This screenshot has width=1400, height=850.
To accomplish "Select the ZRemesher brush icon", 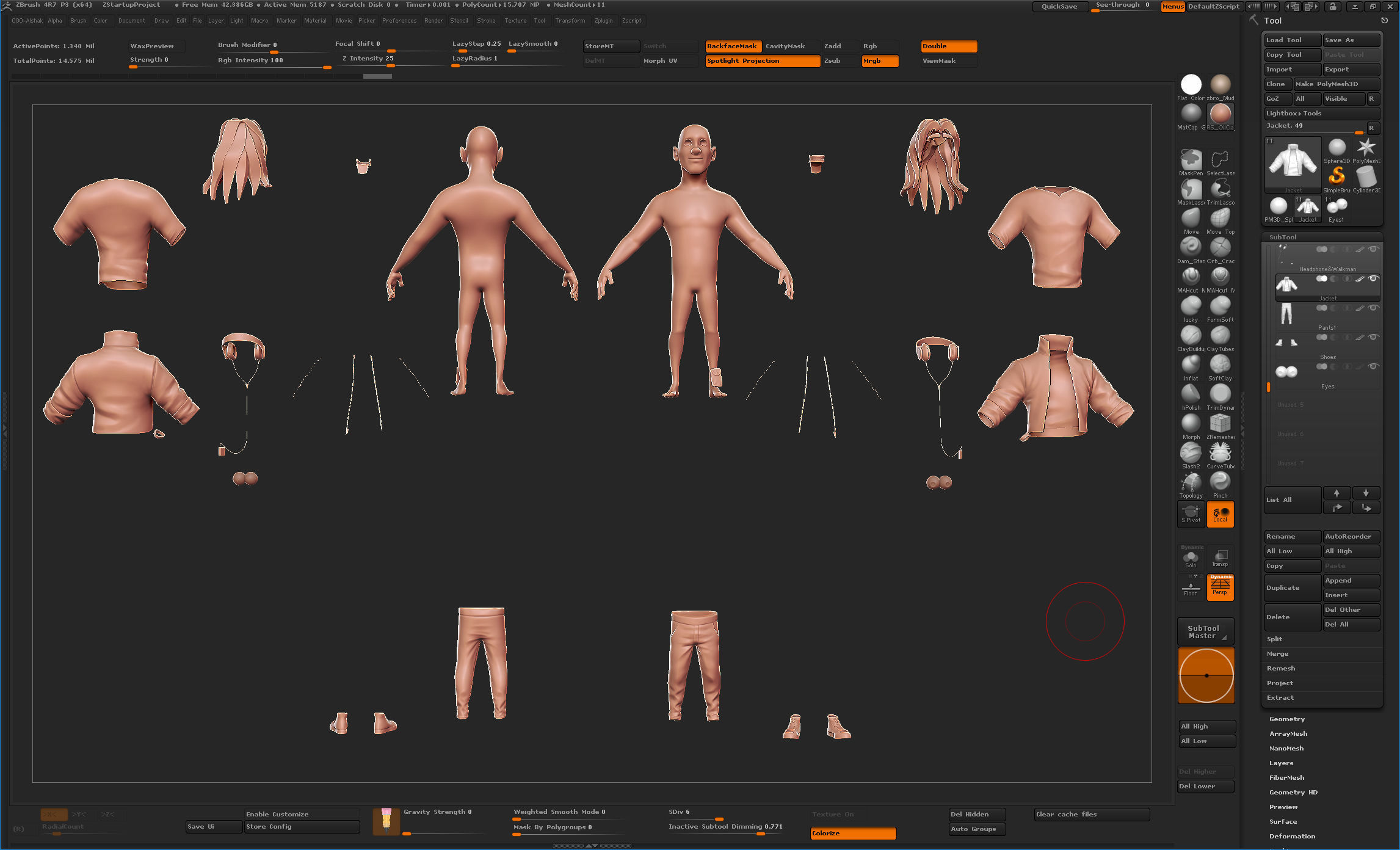I will click(1220, 424).
